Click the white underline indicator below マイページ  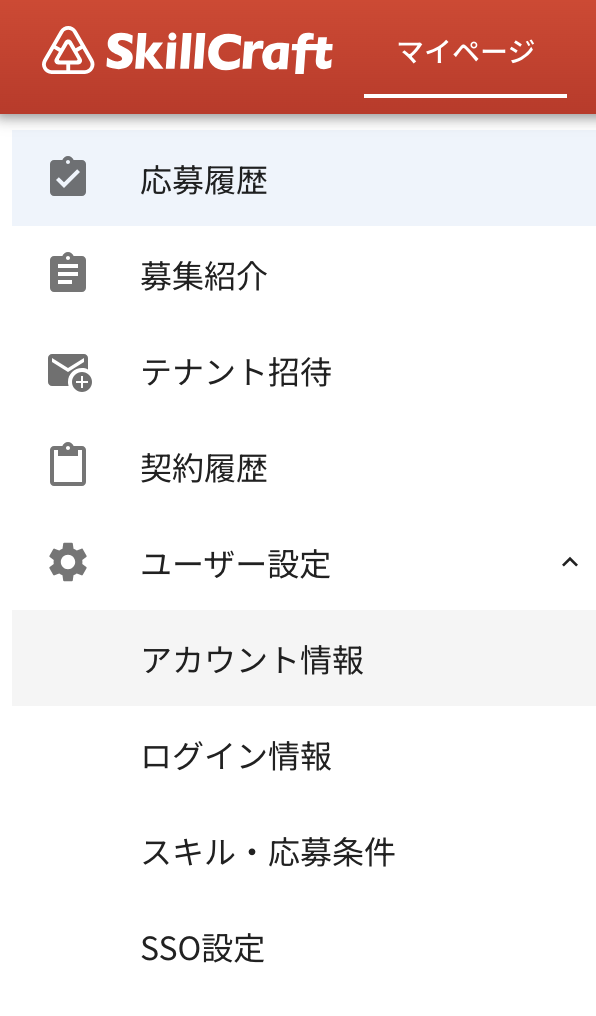pyautogui.click(x=466, y=96)
